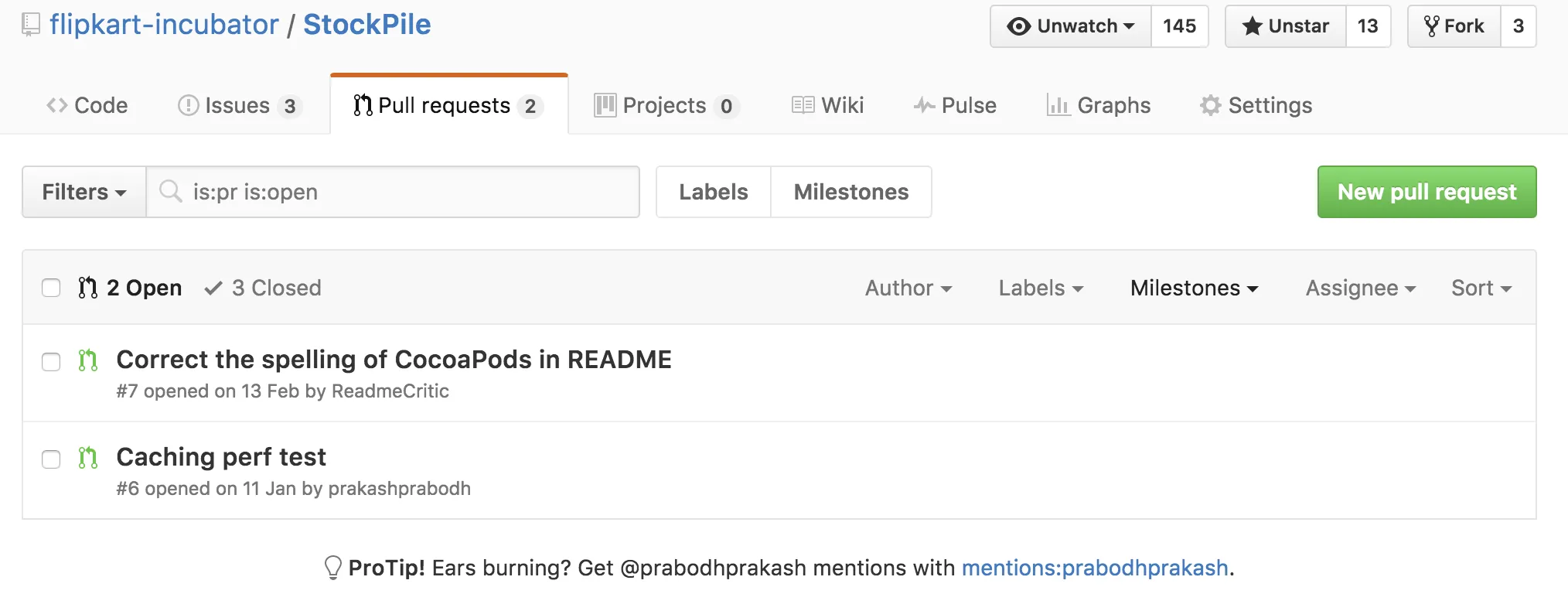Open the Sort dropdown

pyautogui.click(x=1481, y=288)
